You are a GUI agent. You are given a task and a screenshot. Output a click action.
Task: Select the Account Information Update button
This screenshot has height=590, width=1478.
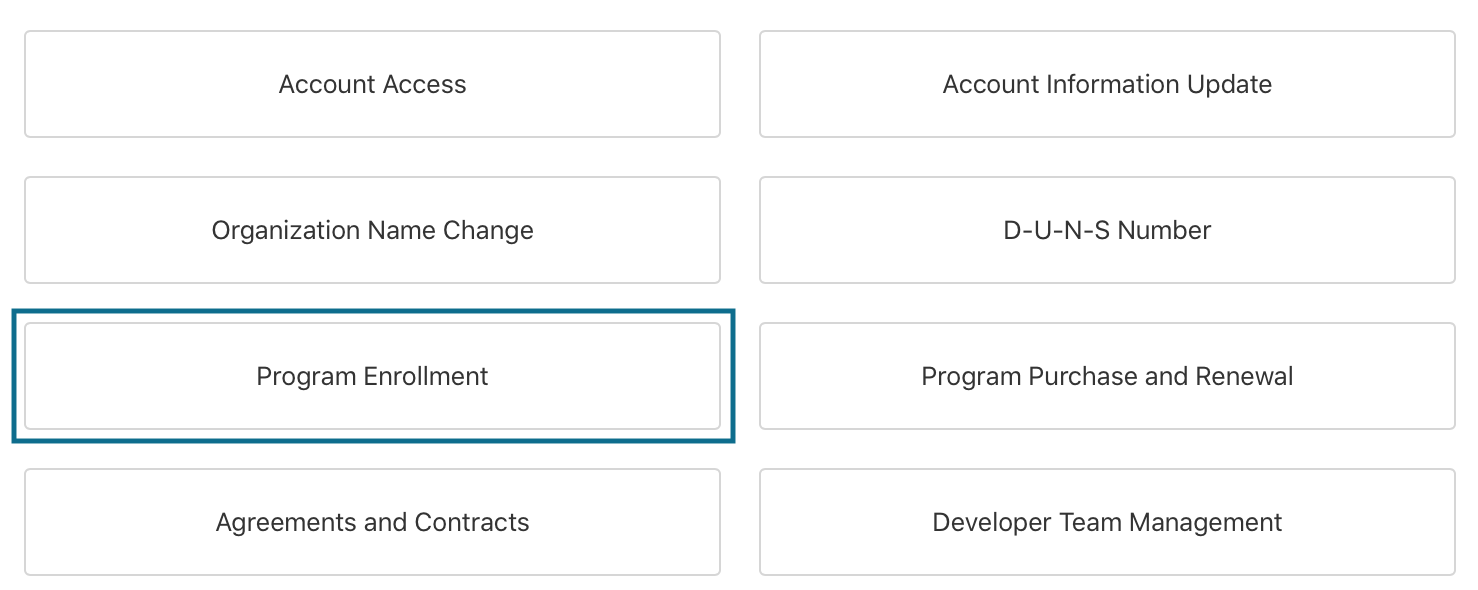1107,84
